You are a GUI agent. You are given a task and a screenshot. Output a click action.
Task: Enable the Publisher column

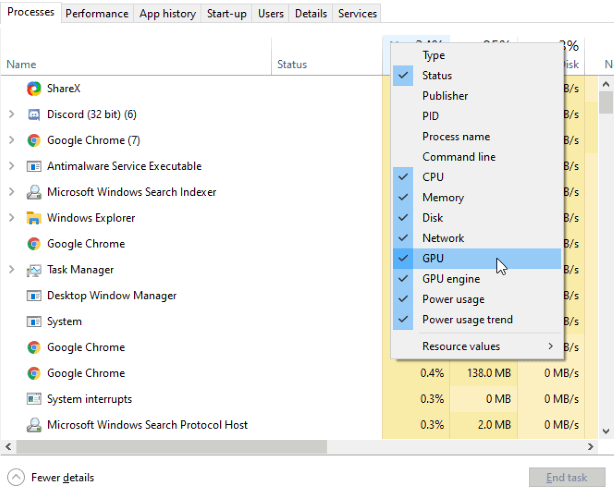pyautogui.click(x=477, y=96)
